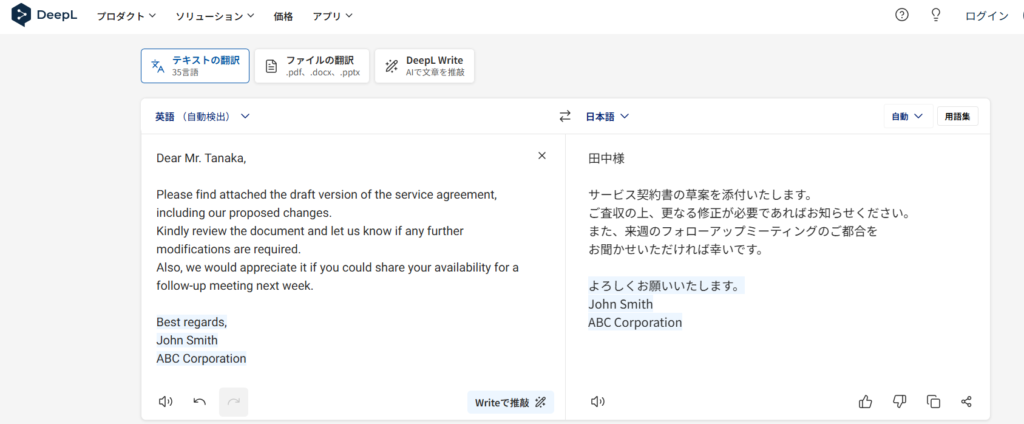The height and width of the screenshot is (424, 1024).
Task: Click ログイン link
Action: [986, 16]
